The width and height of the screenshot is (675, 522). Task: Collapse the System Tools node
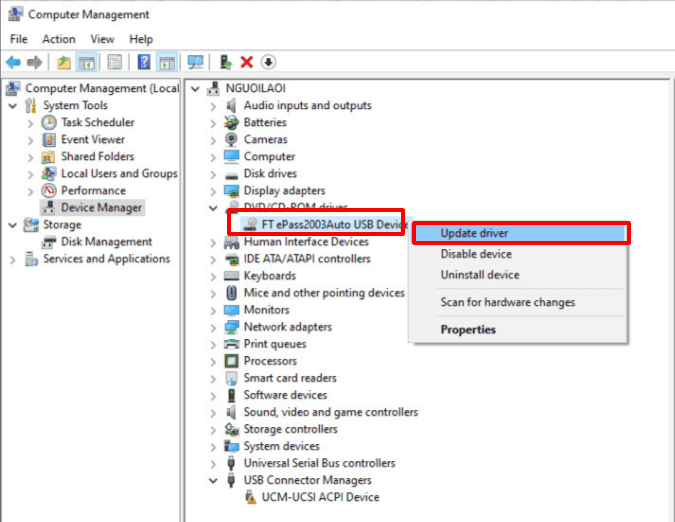[12, 105]
